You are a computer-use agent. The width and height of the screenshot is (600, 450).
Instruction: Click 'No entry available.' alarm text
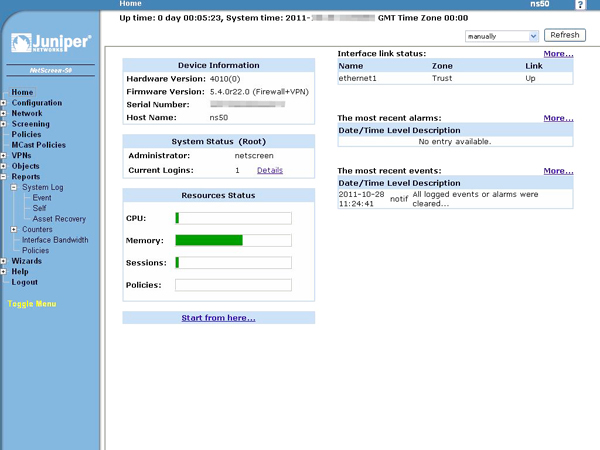coord(455,142)
